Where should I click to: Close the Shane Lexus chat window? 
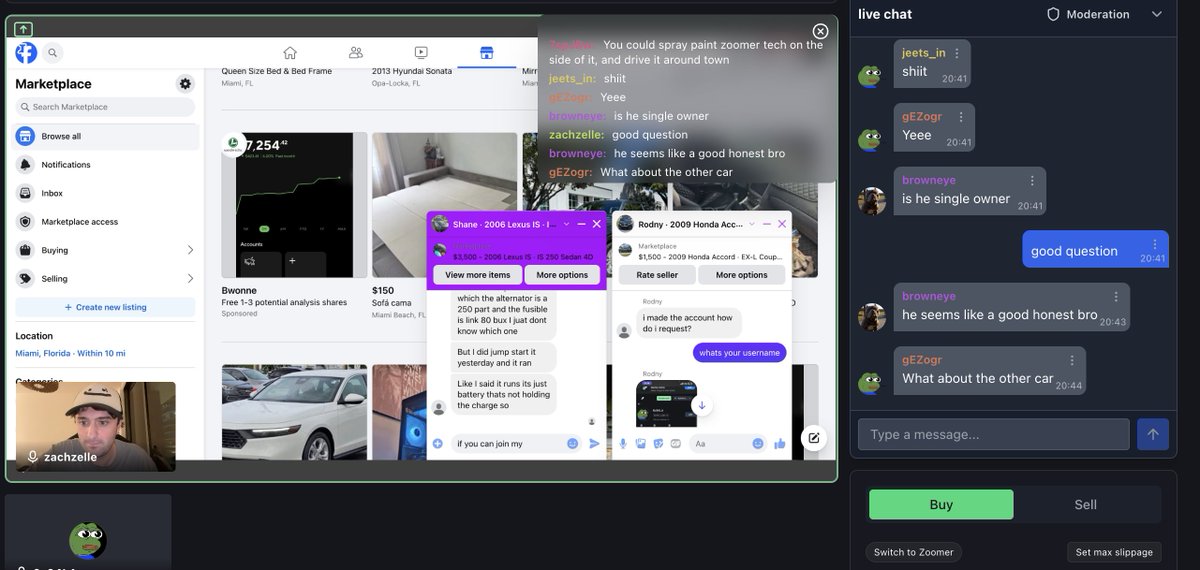(597, 224)
